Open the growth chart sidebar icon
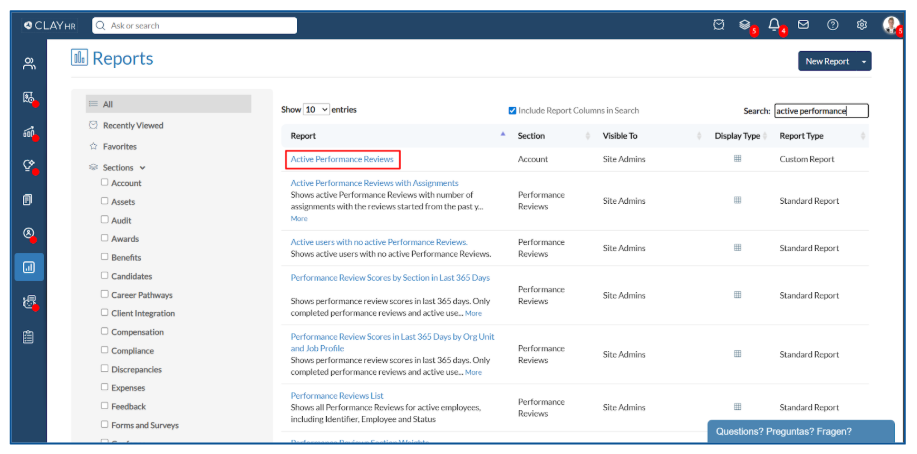 (x=29, y=132)
